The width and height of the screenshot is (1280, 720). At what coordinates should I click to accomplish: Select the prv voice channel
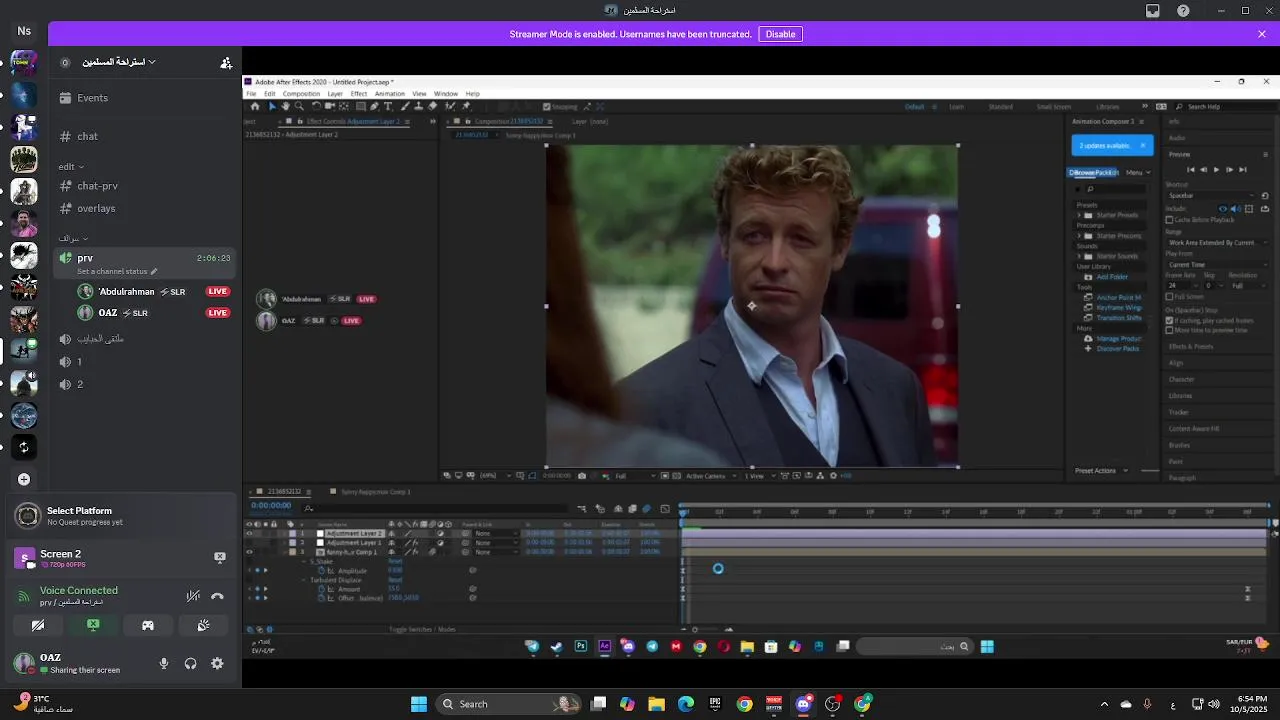point(145,264)
